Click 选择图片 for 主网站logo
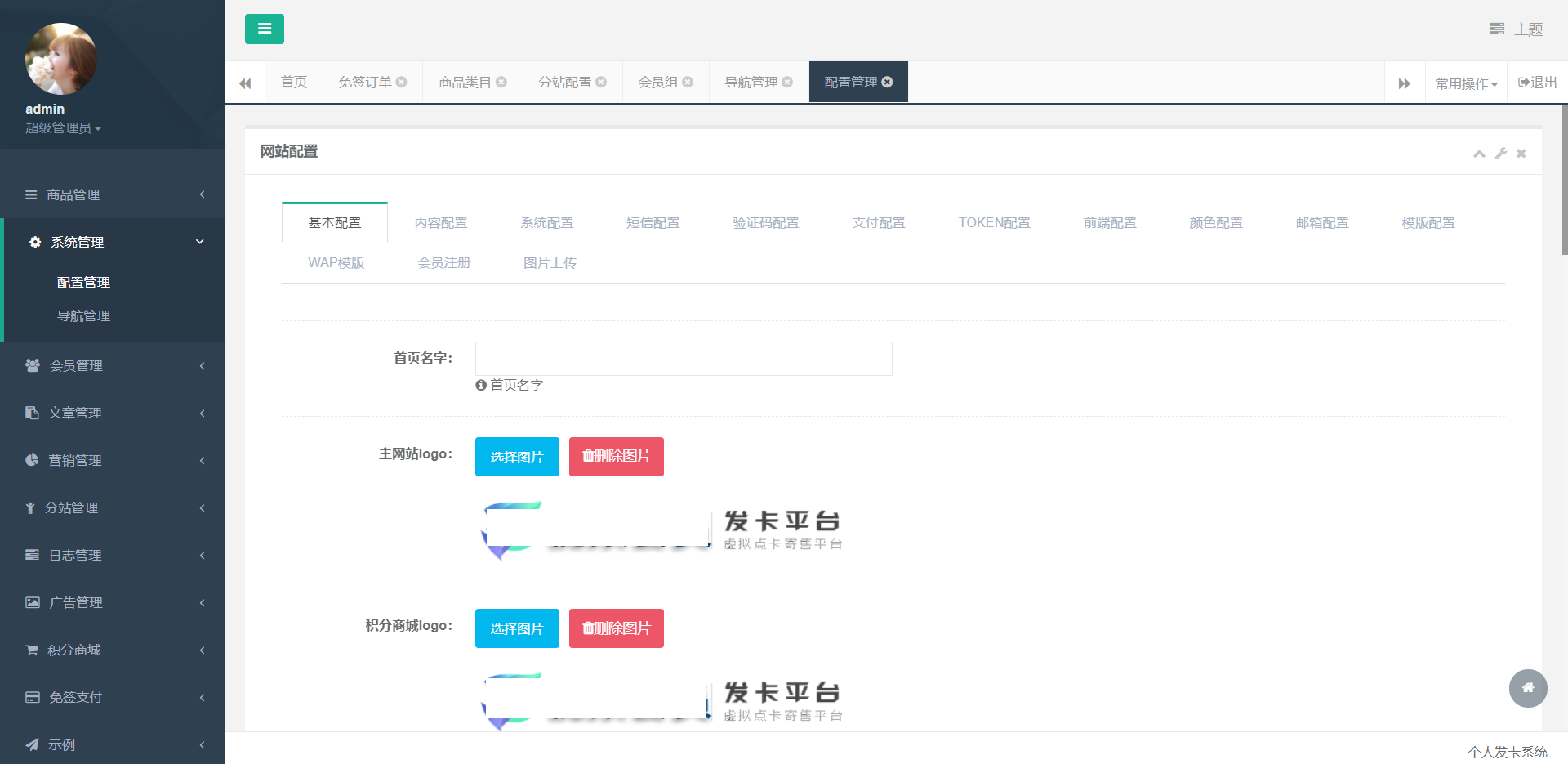Image resolution: width=1568 pixels, height=764 pixels. pyautogui.click(x=516, y=457)
